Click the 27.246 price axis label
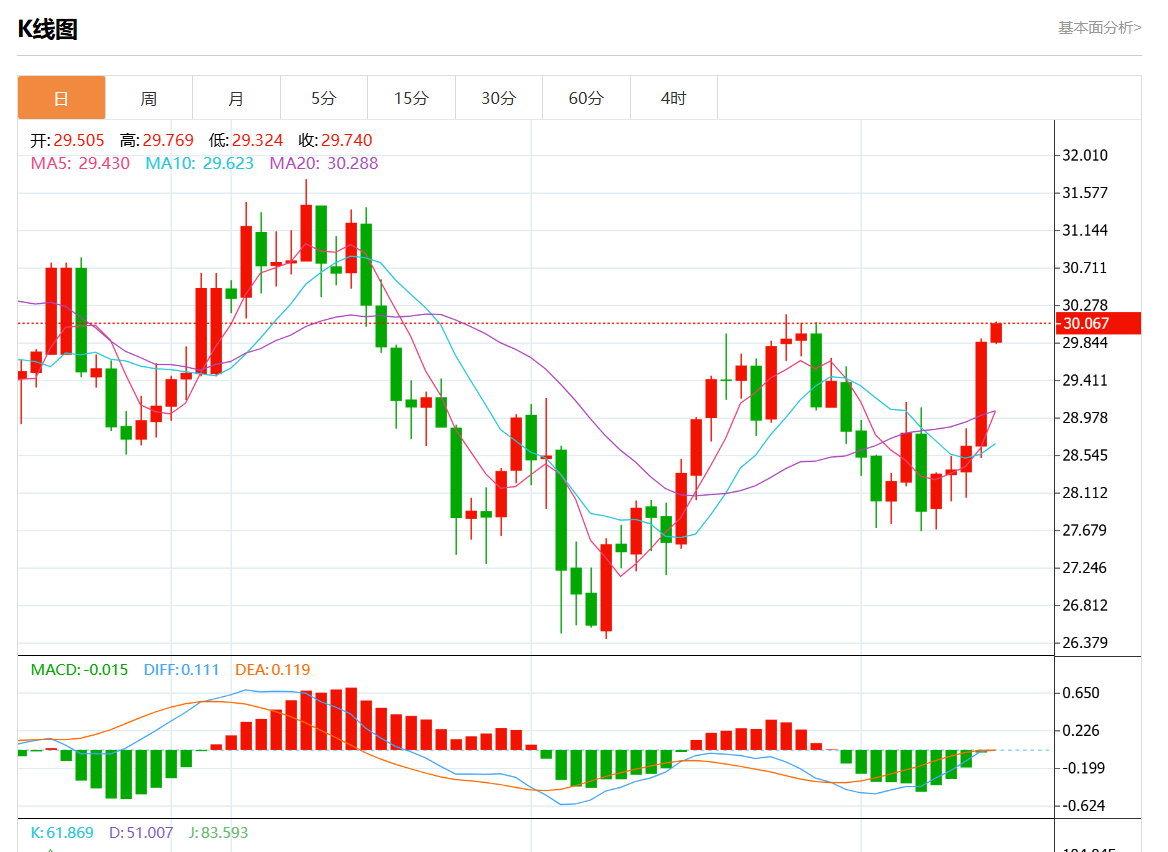This screenshot has width=1168, height=852. [x=1085, y=568]
